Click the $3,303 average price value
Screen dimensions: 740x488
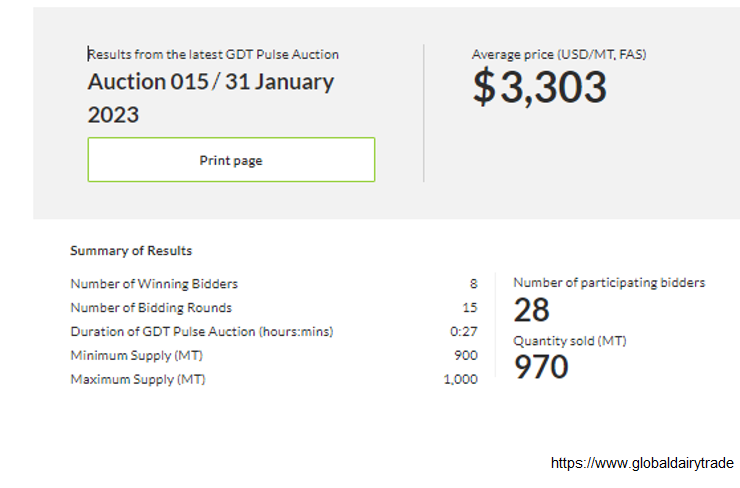pos(539,88)
